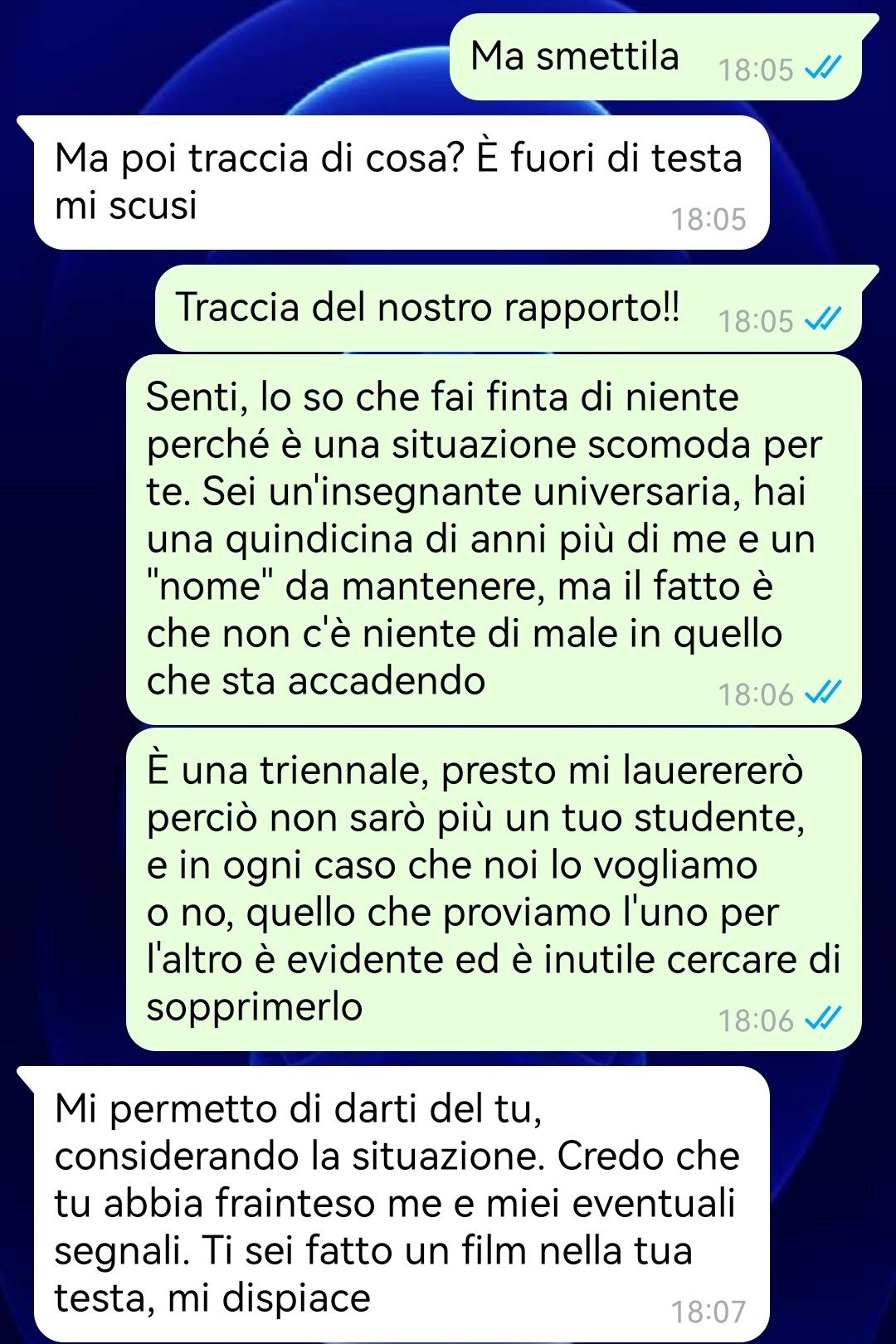Tap 18:06 timestamp next to 'sopprimerlo'

[x=756, y=1020]
